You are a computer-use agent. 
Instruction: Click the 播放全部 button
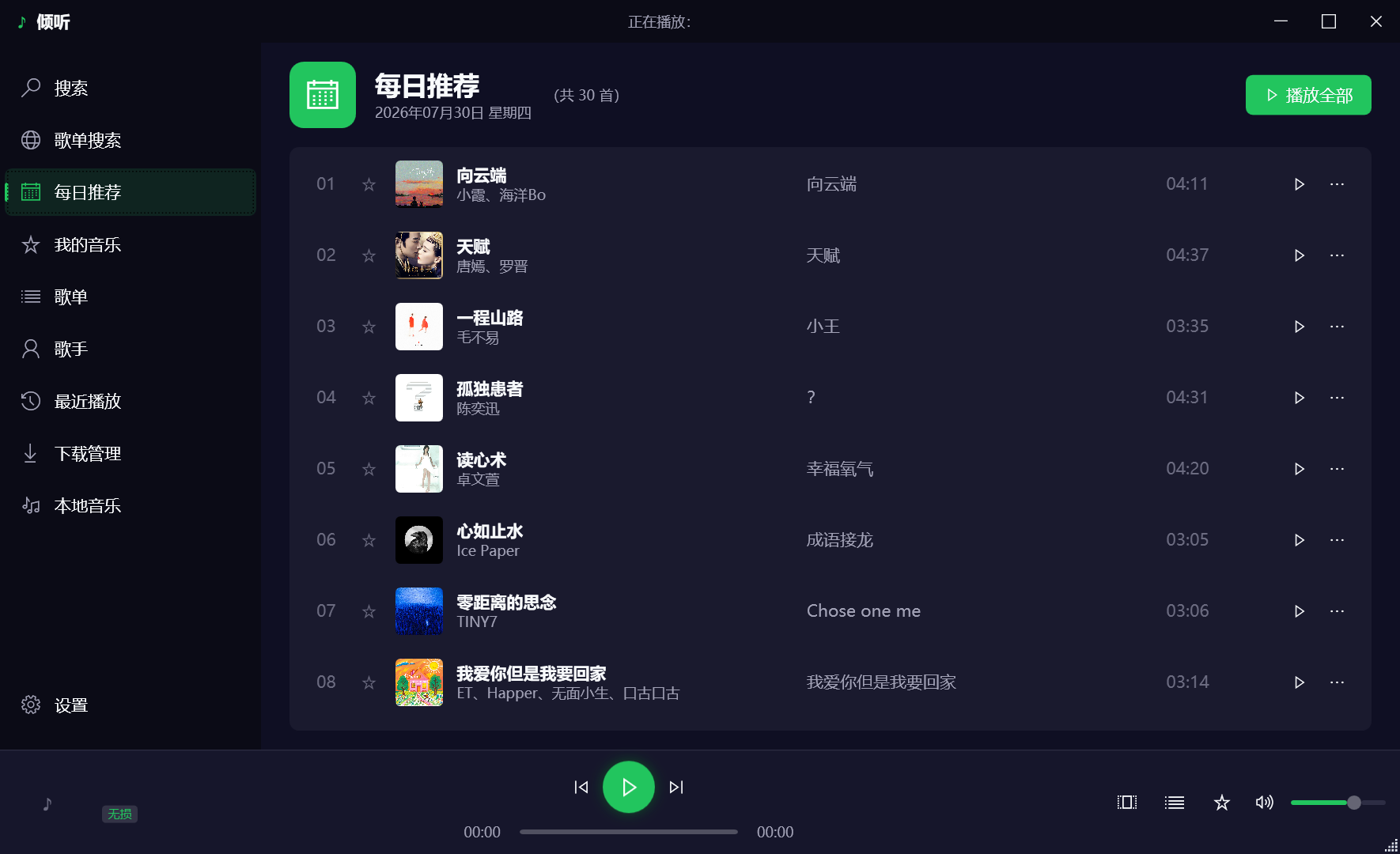coord(1308,95)
